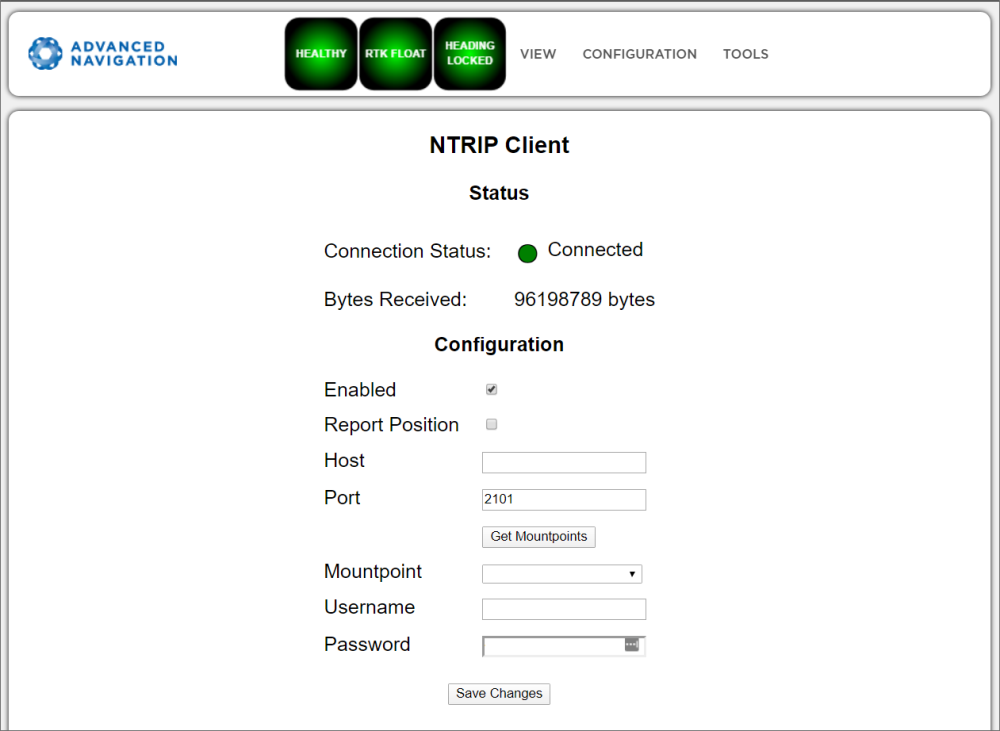Click the password manager icon in Password field
Viewport: 1000px width, 731px height.
631,645
